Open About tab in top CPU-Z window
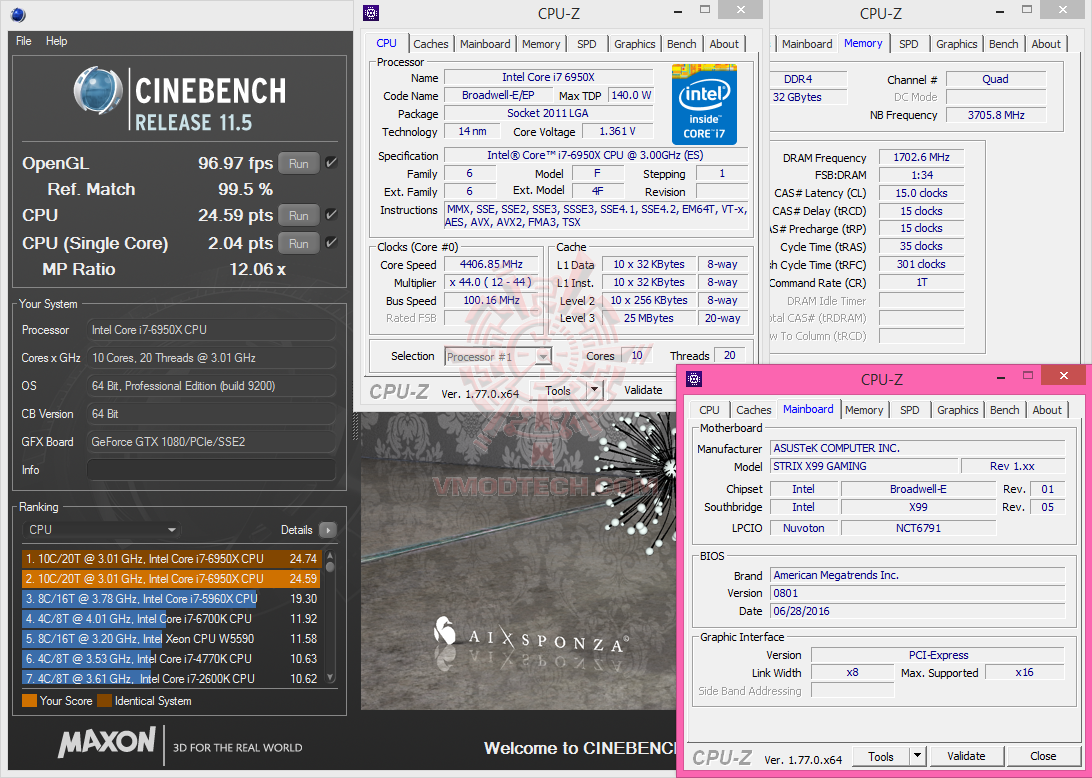The height and width of the screenshot is (778, 1092). pyautogui.click(x=724, y=44)
